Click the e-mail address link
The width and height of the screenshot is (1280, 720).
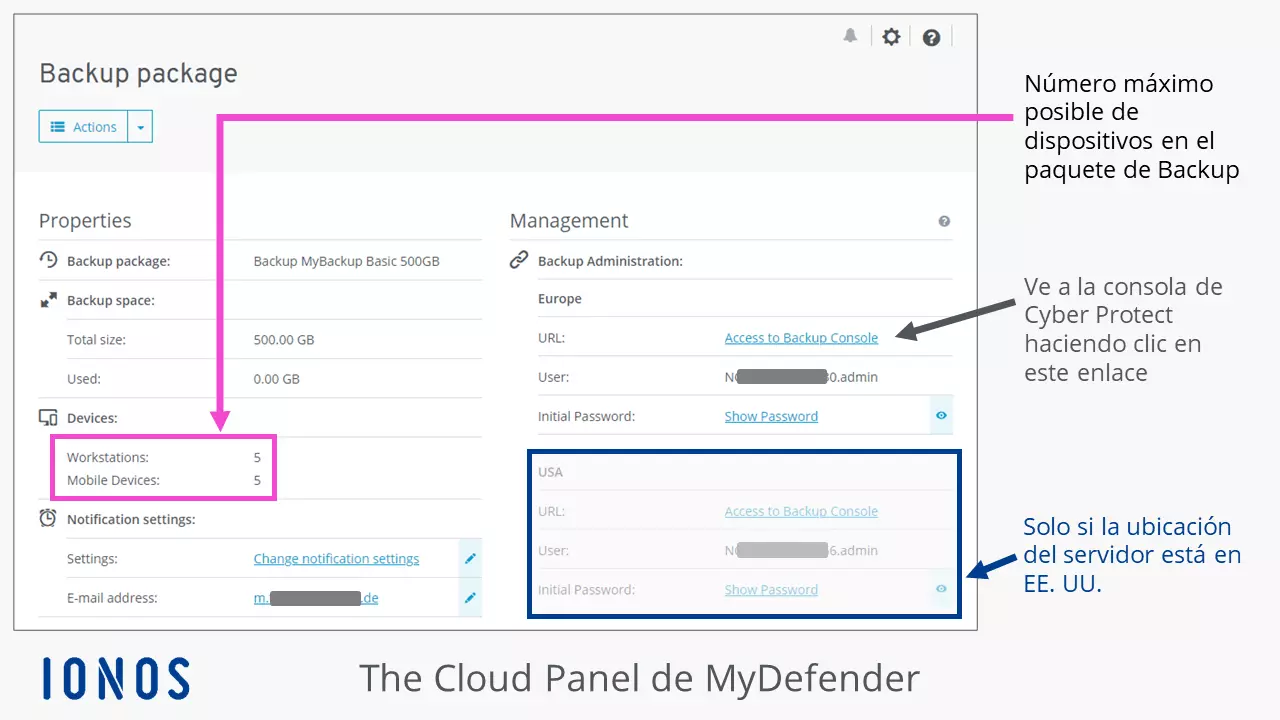316,598
